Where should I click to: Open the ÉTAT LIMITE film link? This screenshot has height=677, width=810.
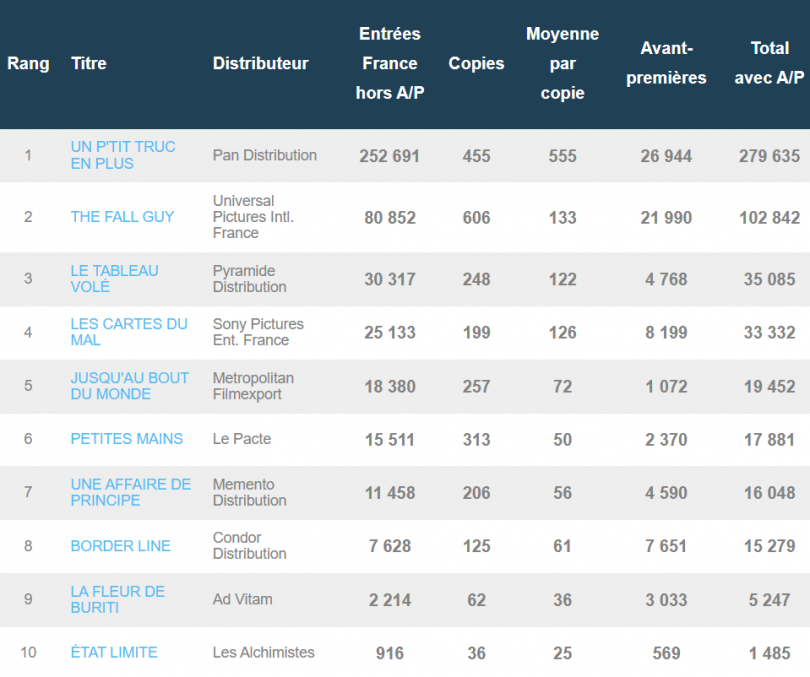pyautogui.click(x=113, y=652)
